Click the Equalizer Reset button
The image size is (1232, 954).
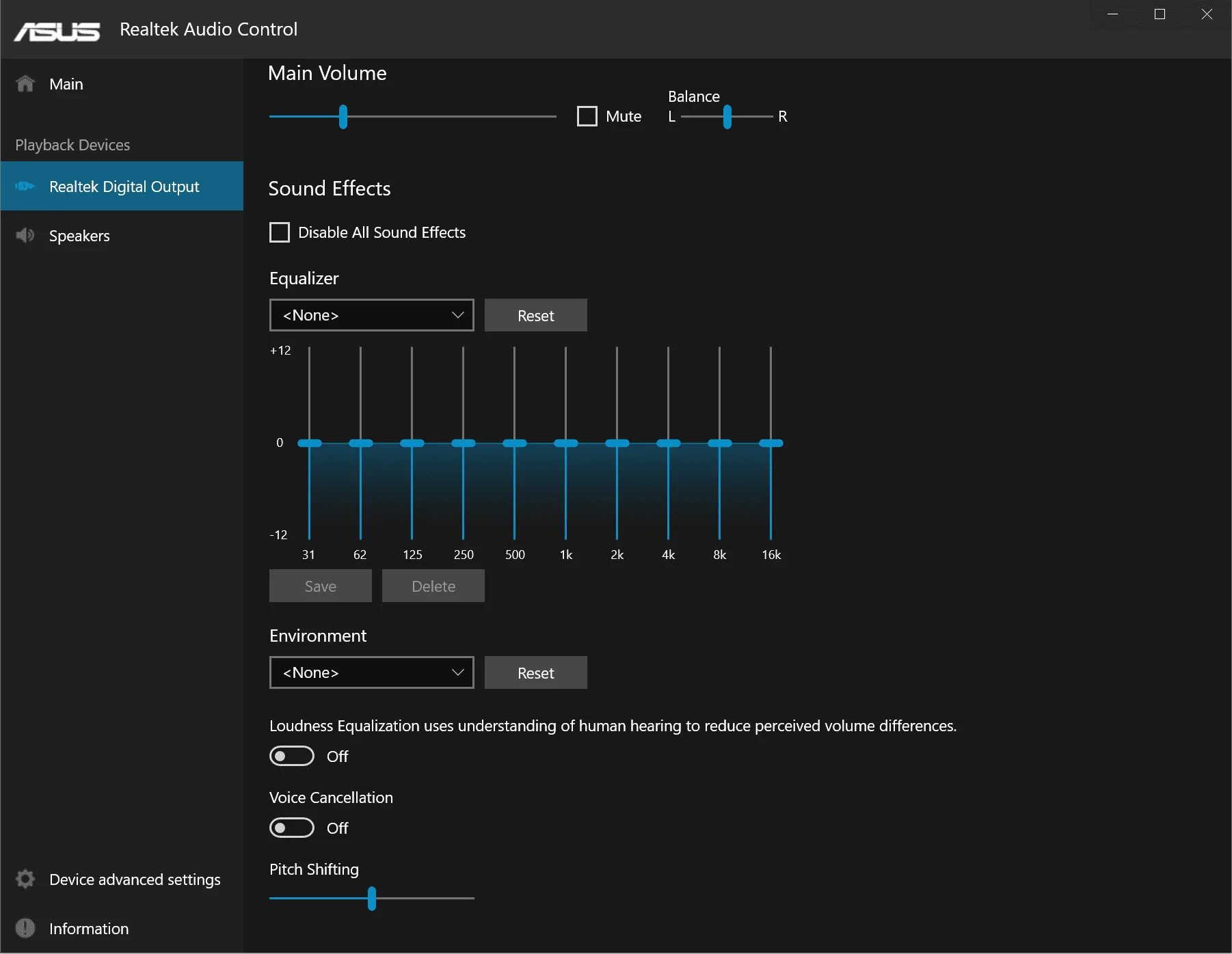(x=536, y=315)
